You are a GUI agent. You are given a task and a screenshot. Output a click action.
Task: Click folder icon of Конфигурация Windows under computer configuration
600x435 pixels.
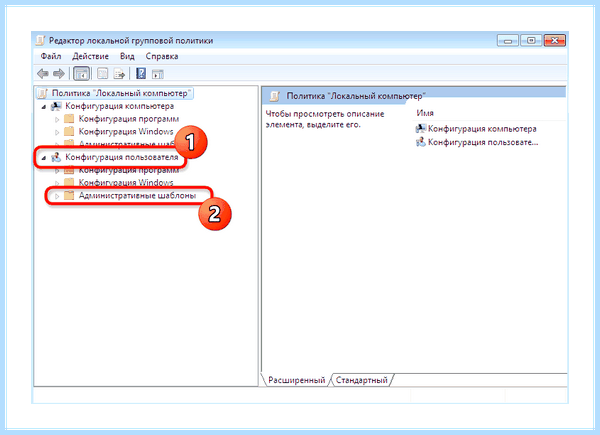(68, 132)
